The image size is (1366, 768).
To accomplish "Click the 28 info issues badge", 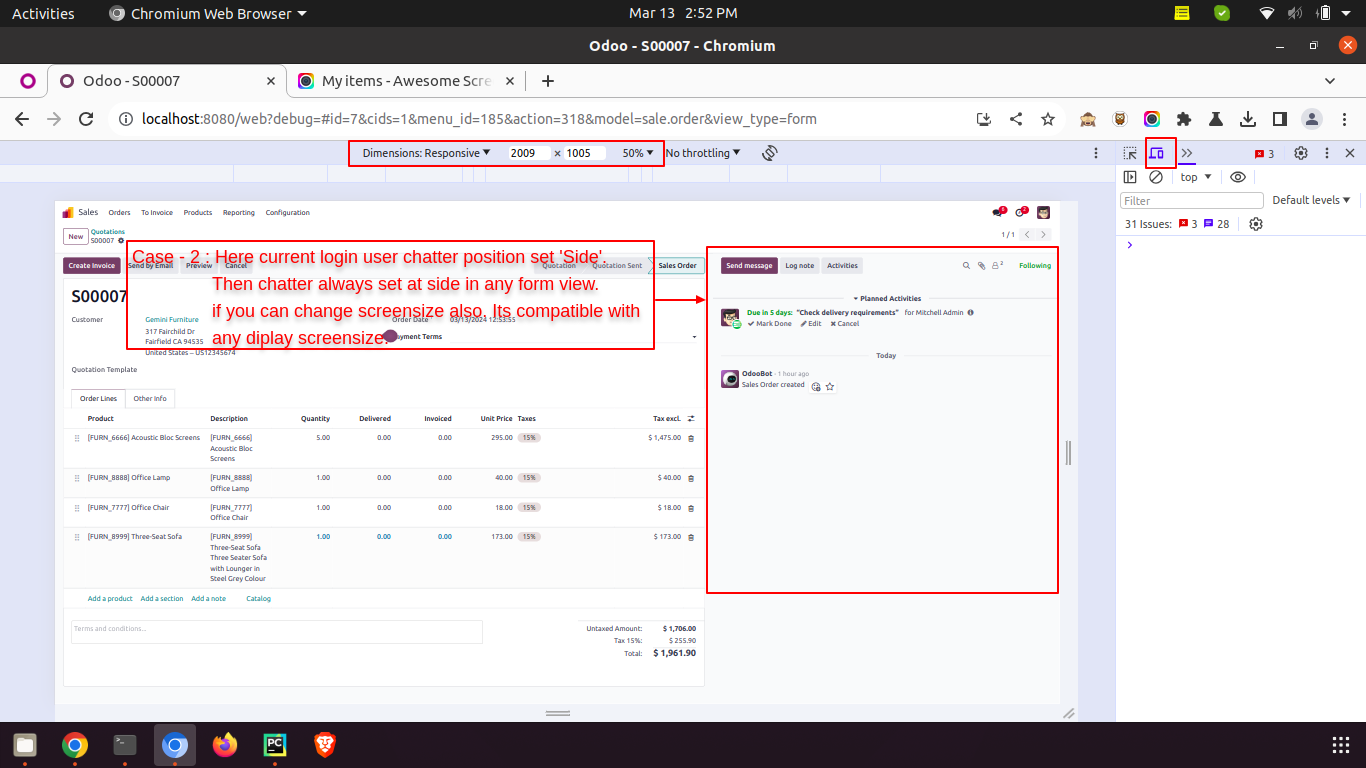I will 1216,224.
